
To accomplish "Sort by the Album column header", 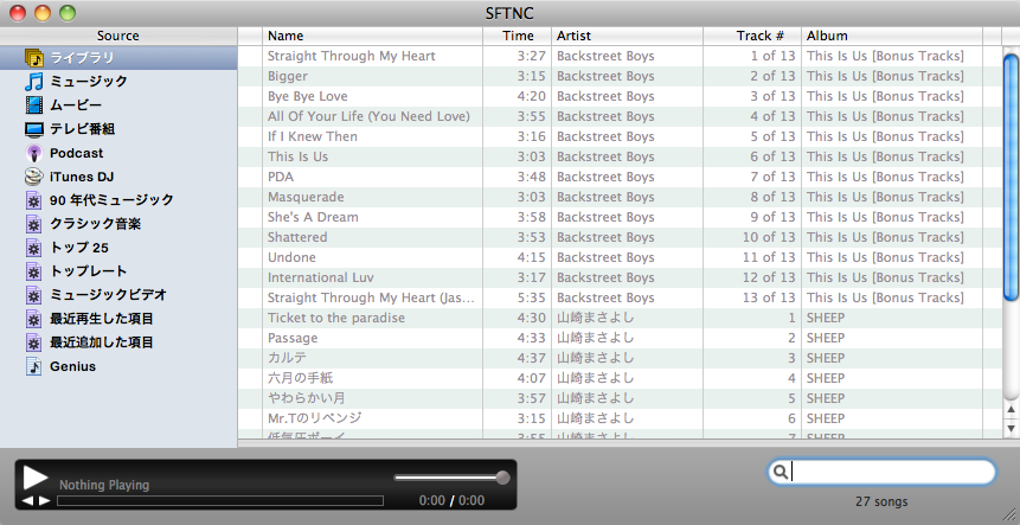I will (892, 36).
